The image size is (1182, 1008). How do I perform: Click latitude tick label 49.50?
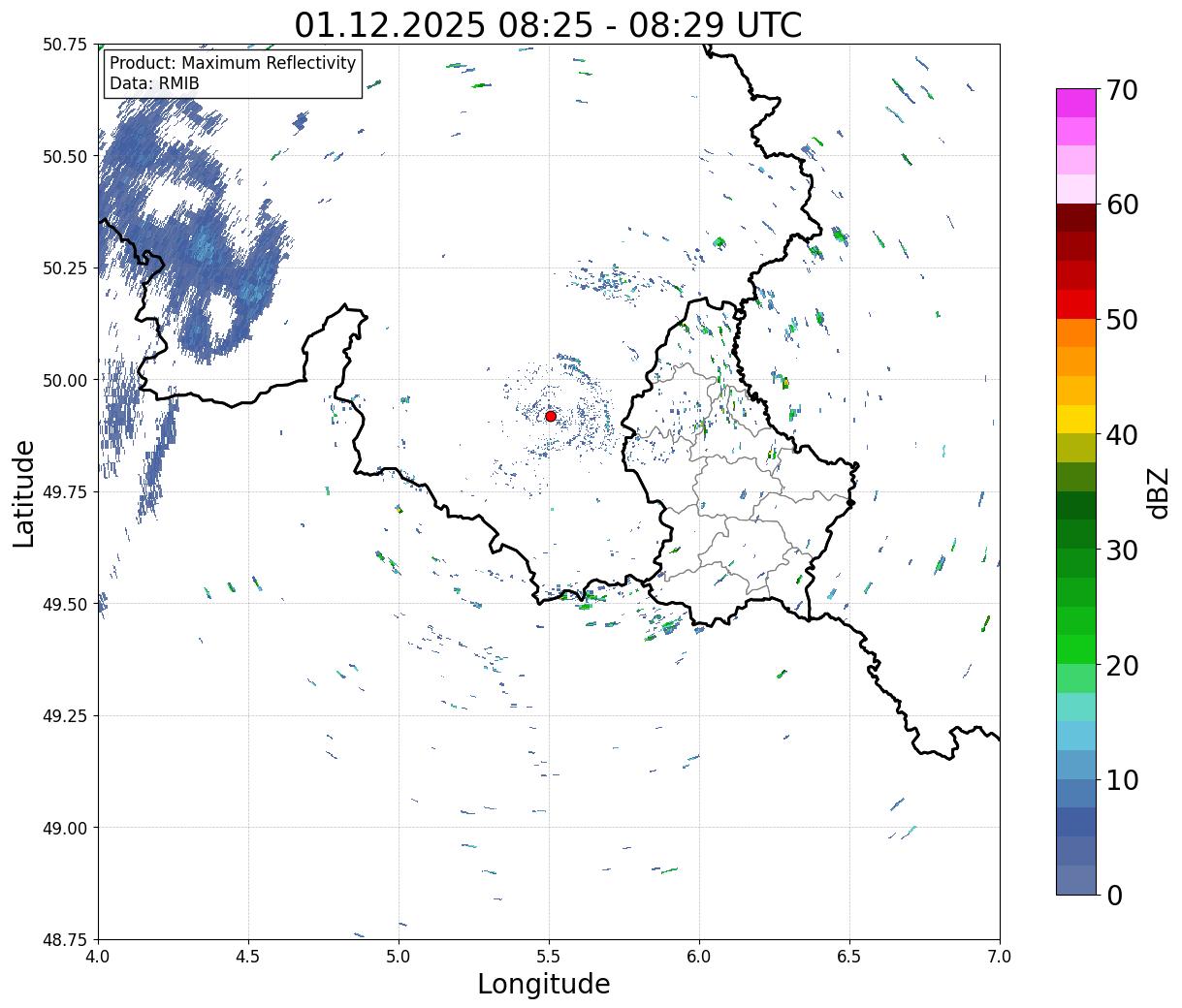point(65,604)
